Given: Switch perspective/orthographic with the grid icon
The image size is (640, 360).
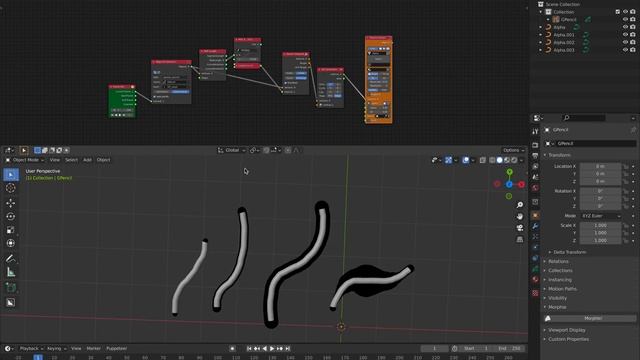Looking at the screenshot, I should [x=520, y=239].
